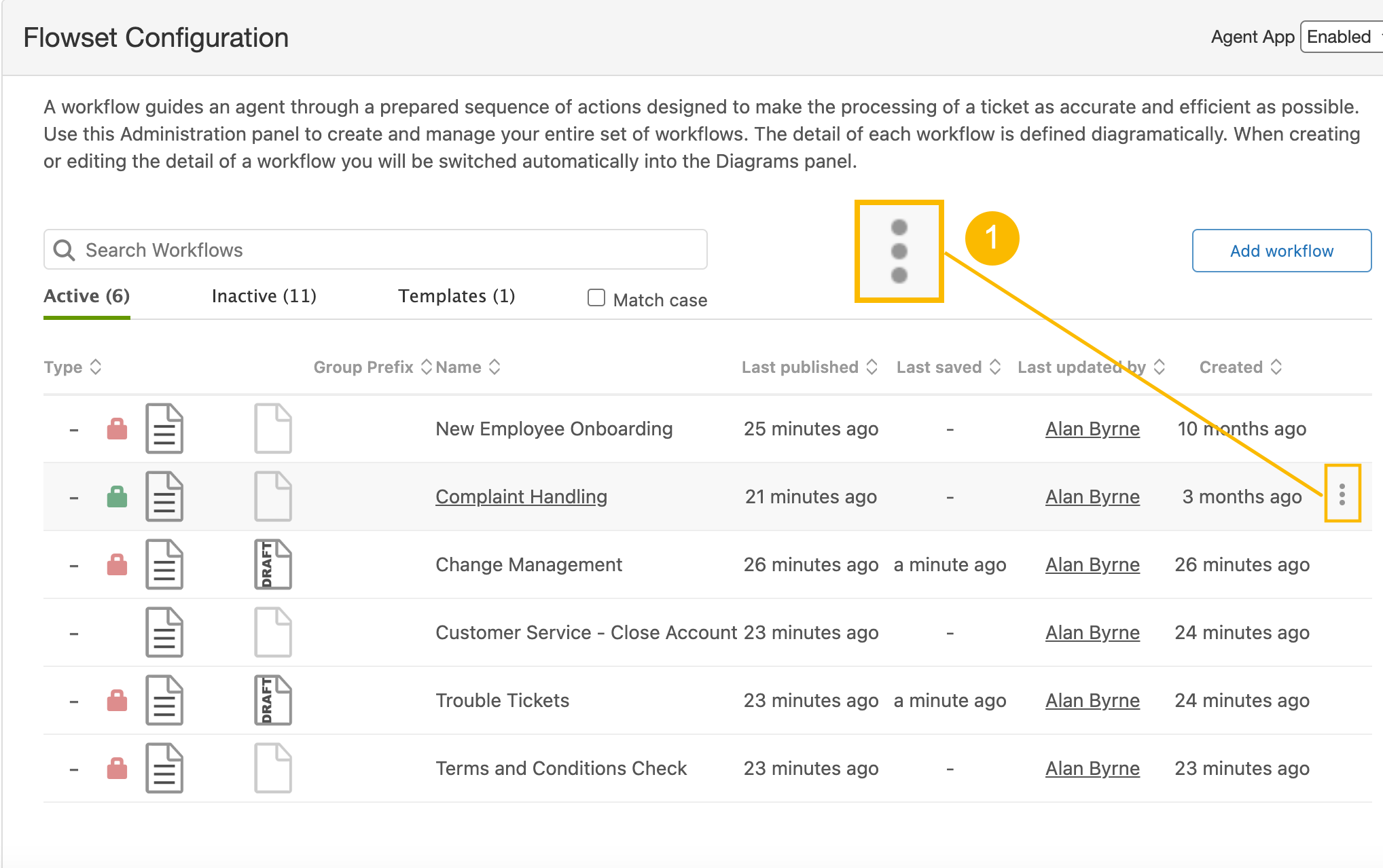
Task: Select the Trouble Tickets workflow name
Action: (503, 700)
